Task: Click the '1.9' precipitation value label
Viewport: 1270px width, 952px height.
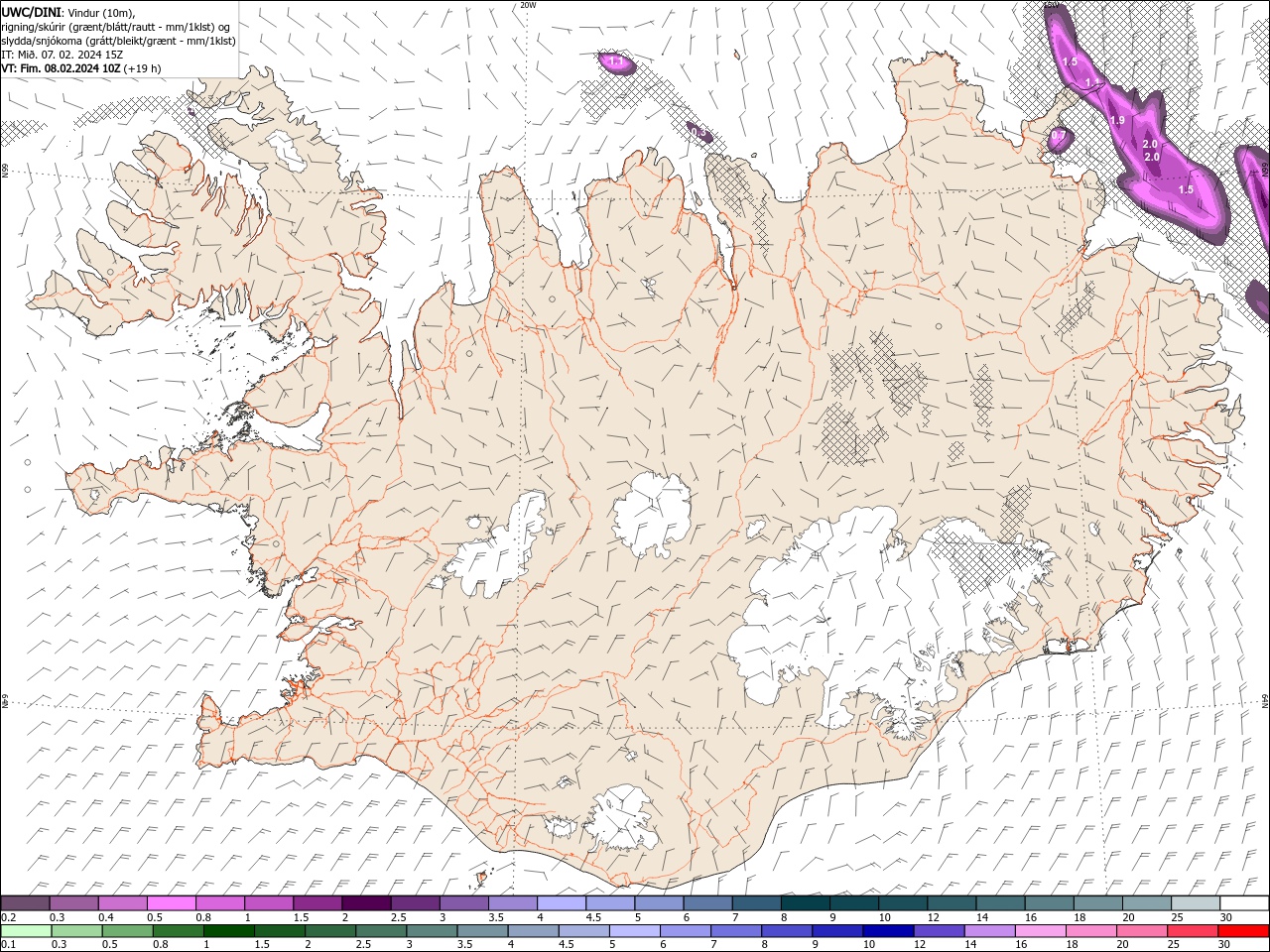Action: (x=1117, y=120)
